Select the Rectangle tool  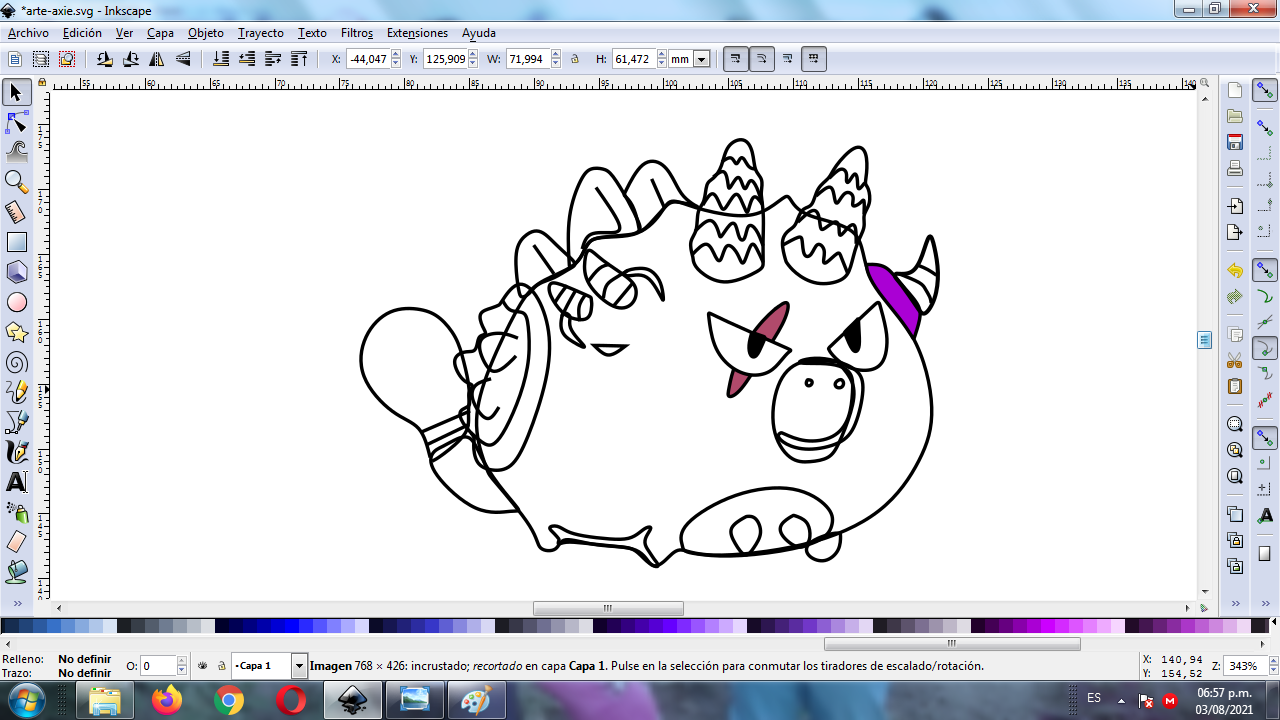(x=16, y=242)
